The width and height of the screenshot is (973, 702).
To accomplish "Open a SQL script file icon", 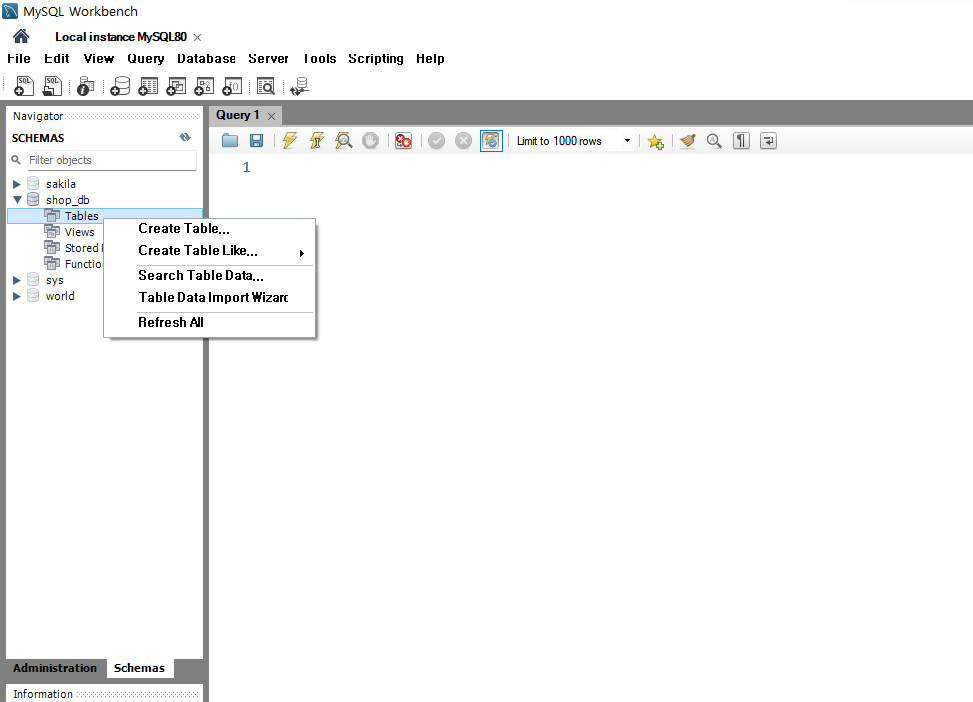I will coord(52,86).
